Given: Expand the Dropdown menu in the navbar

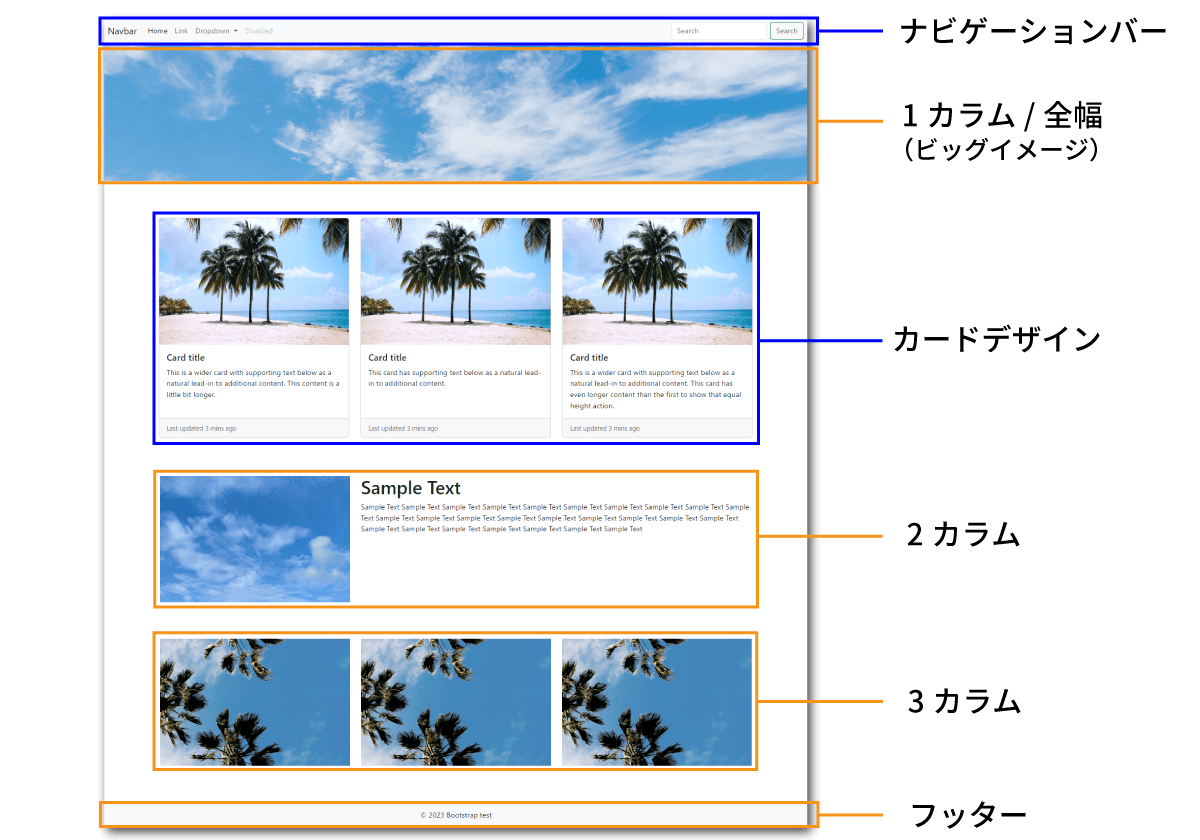Looking at the screenshot, I should coord(216,31).
